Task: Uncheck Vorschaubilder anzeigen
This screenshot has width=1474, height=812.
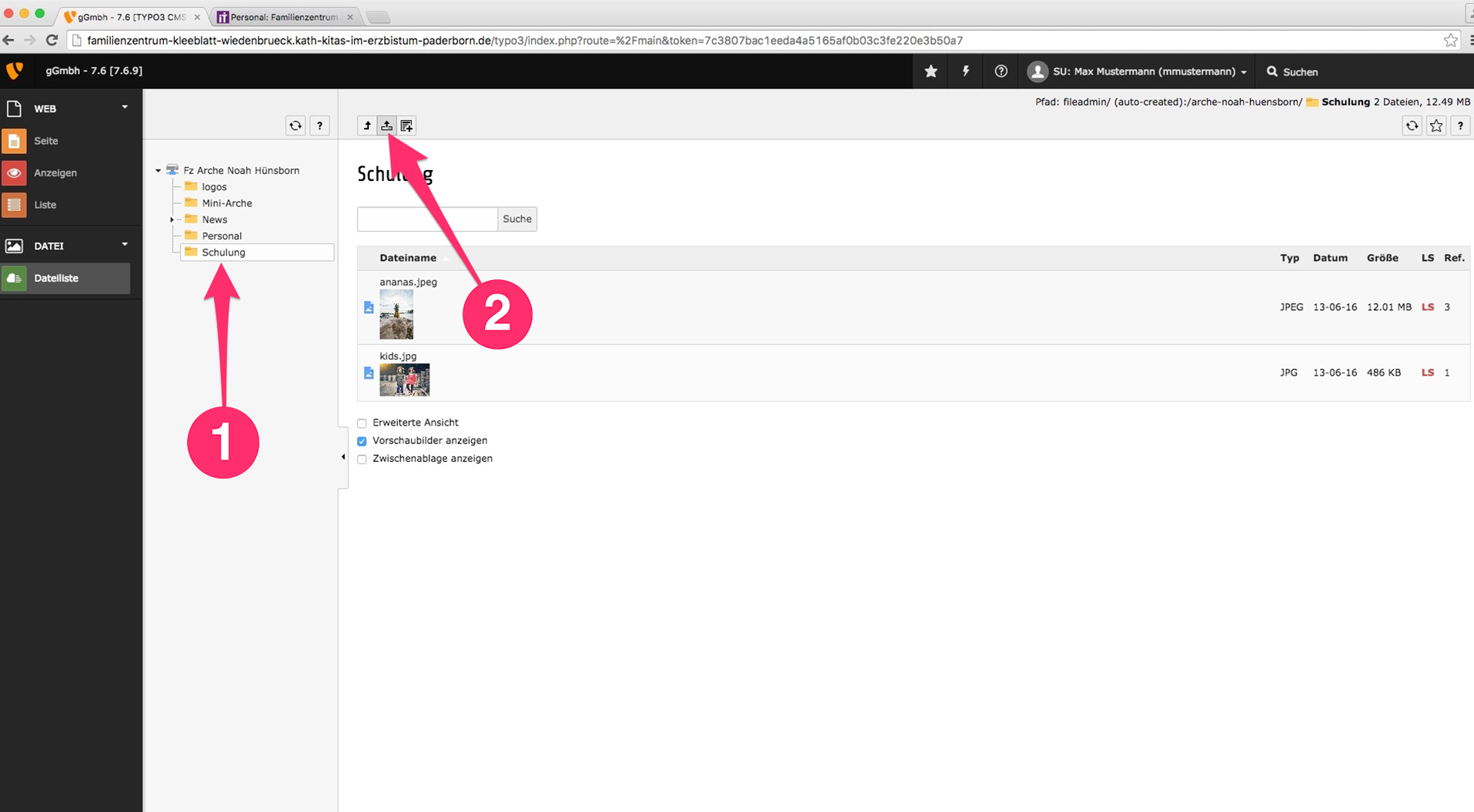Action: [362, 441]
